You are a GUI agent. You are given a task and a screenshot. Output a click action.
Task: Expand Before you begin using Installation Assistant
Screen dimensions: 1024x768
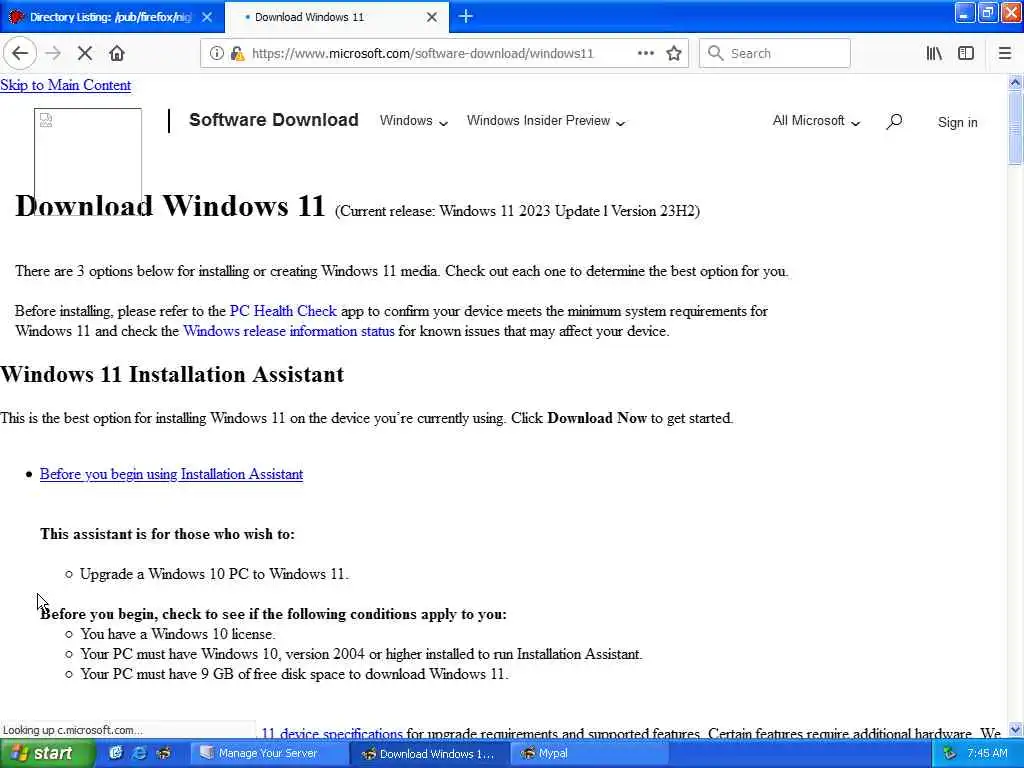[x=171, y=474]
